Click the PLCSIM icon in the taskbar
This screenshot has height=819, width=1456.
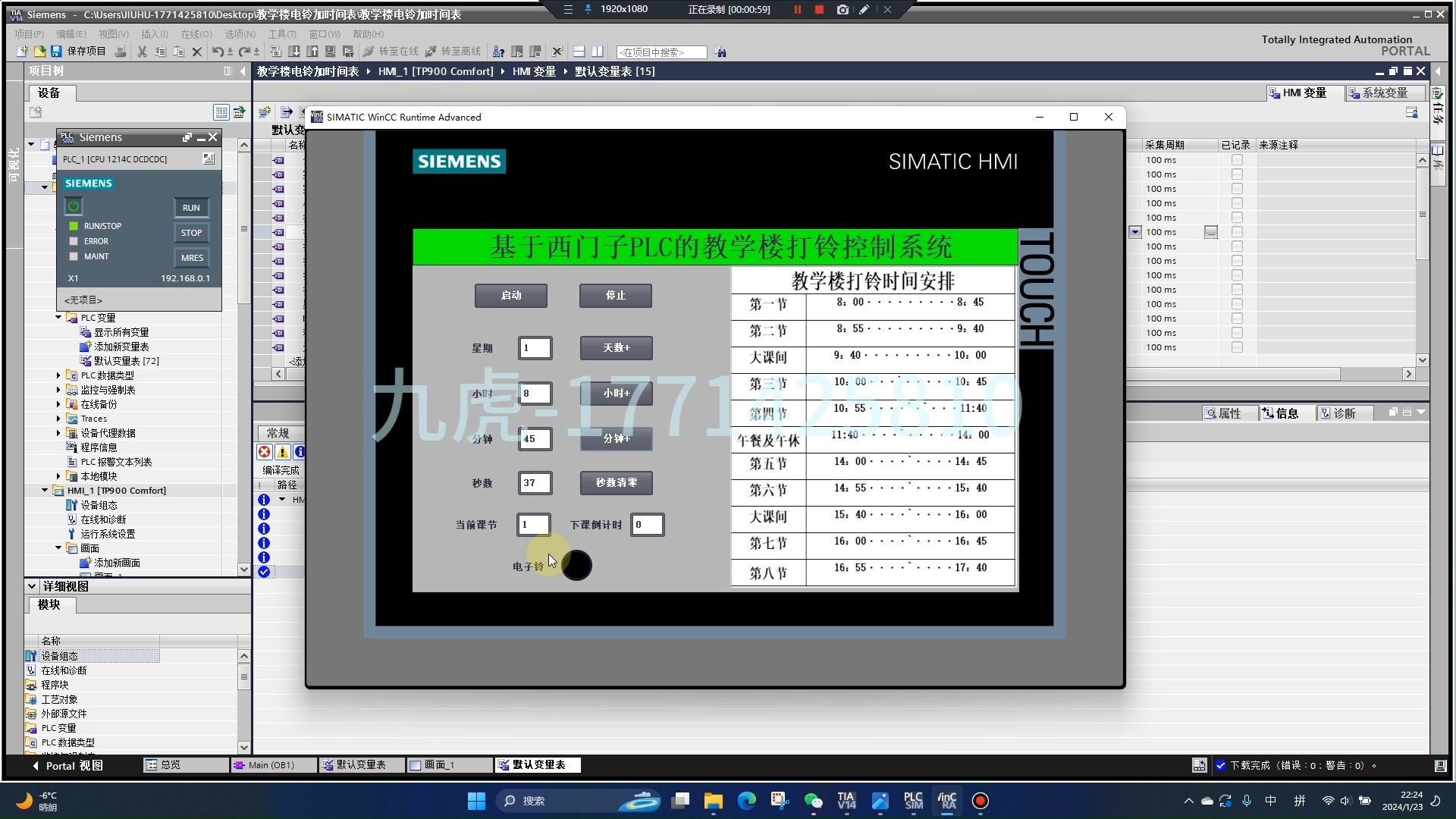pos(913,801)
